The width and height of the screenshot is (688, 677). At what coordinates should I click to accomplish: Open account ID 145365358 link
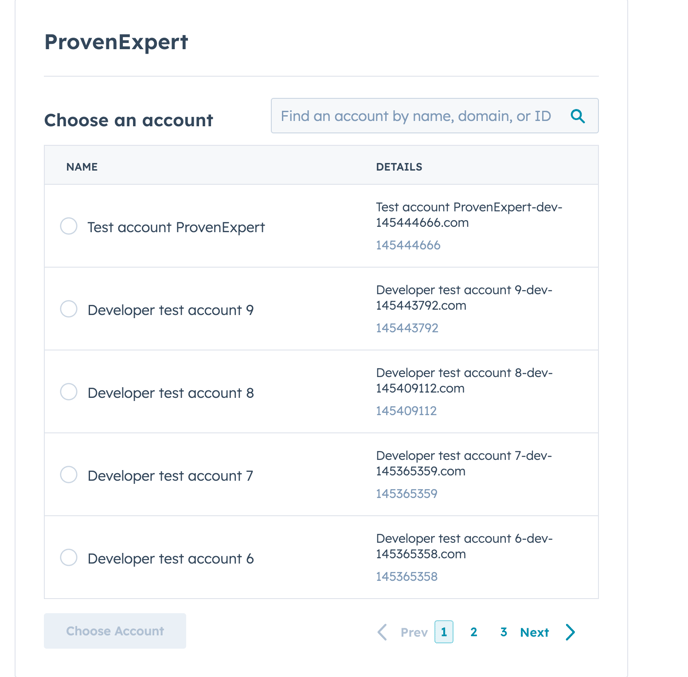(x=407, y=577)
